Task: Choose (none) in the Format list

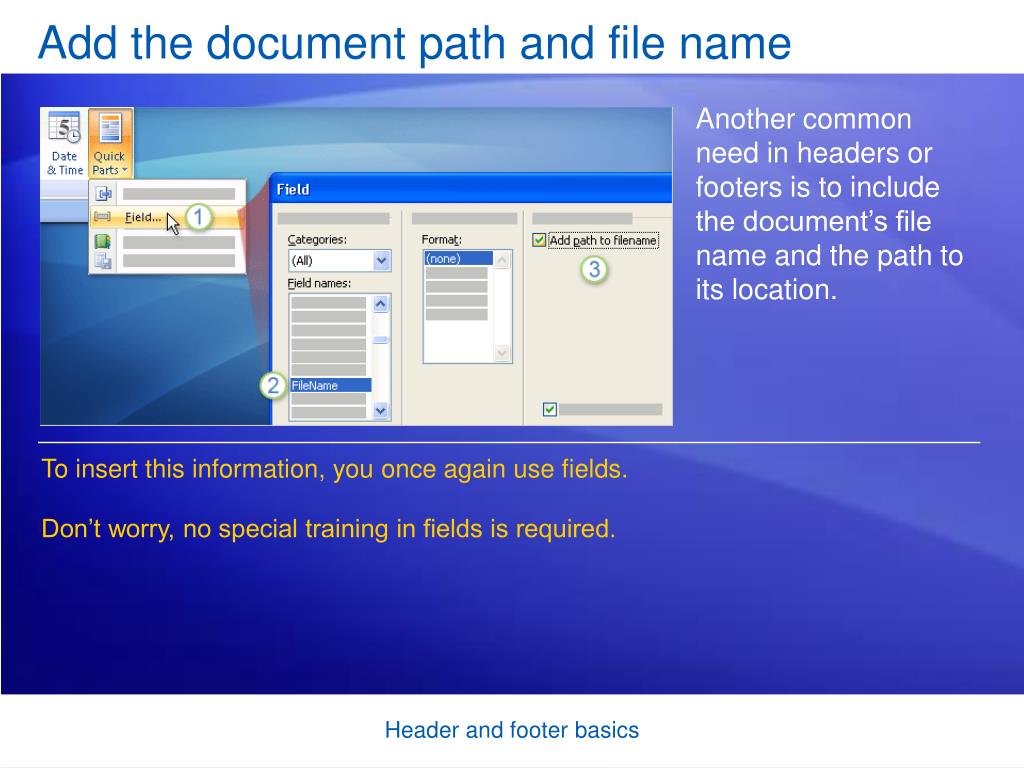Action: pyautogui.click(x=458, y=258)
